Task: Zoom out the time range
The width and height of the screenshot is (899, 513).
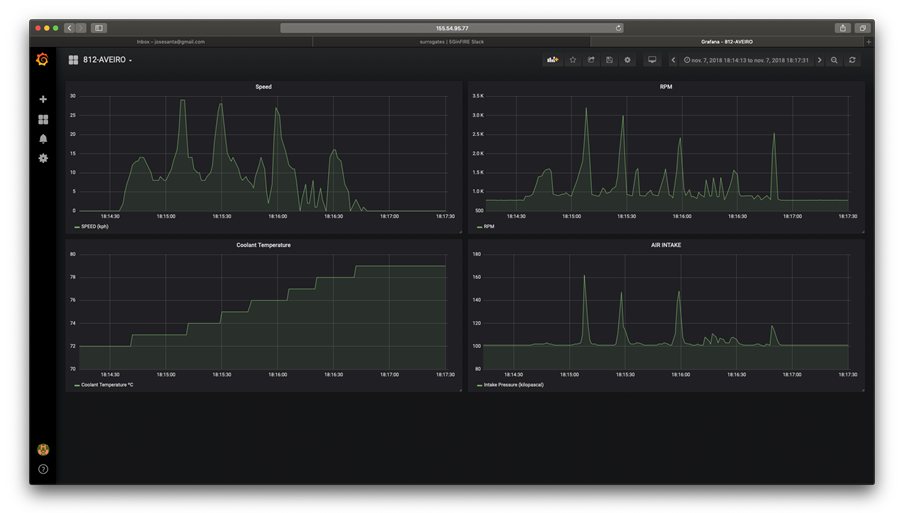Action: click(x=835, y=60)
